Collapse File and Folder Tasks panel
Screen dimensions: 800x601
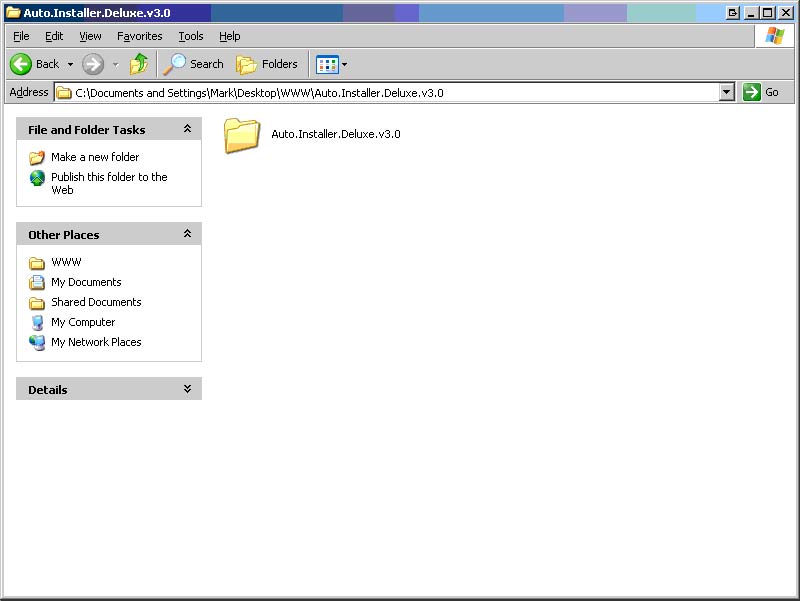coord(187,129)
